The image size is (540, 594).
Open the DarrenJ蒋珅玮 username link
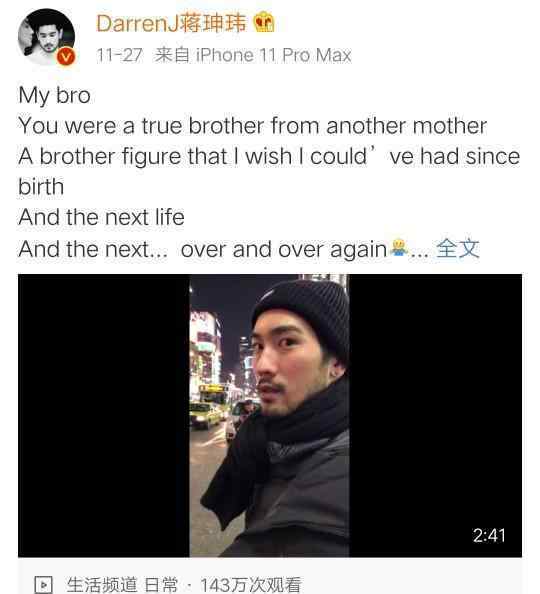pyautogui.click(x=171, y=23)
